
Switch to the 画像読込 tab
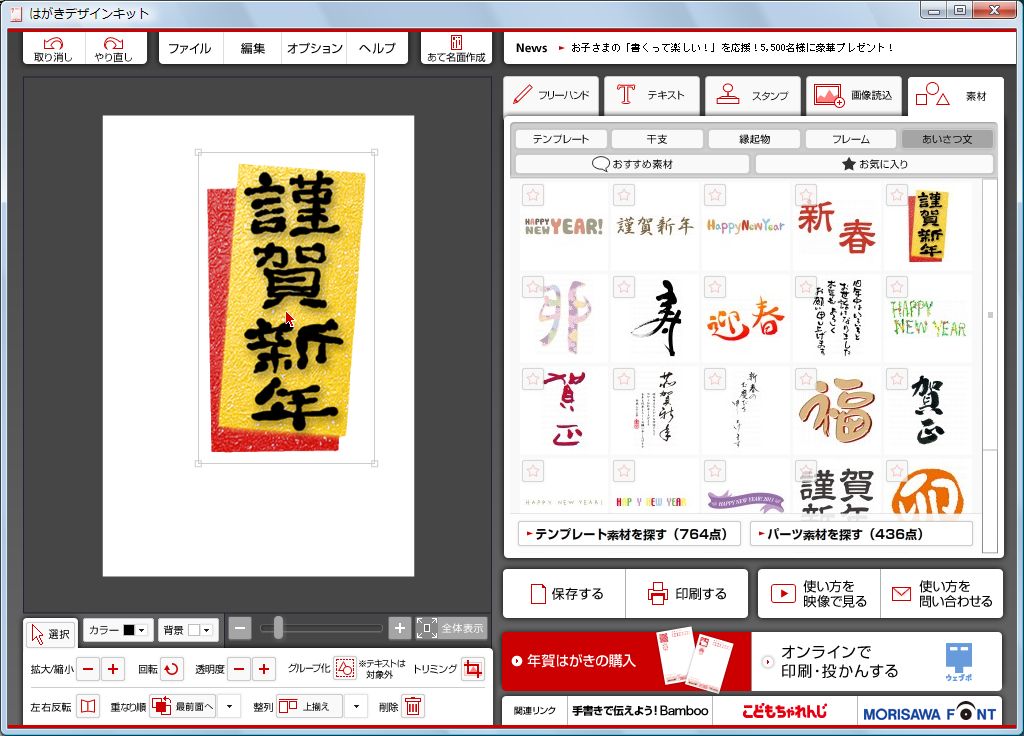point(854,95)
